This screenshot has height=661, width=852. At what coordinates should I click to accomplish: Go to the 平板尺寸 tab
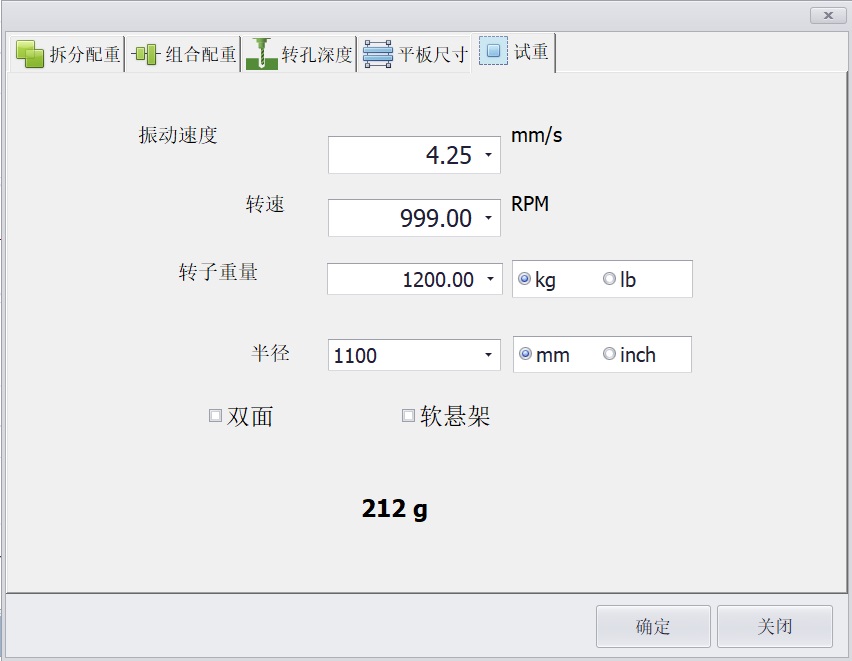click(415, 54)
